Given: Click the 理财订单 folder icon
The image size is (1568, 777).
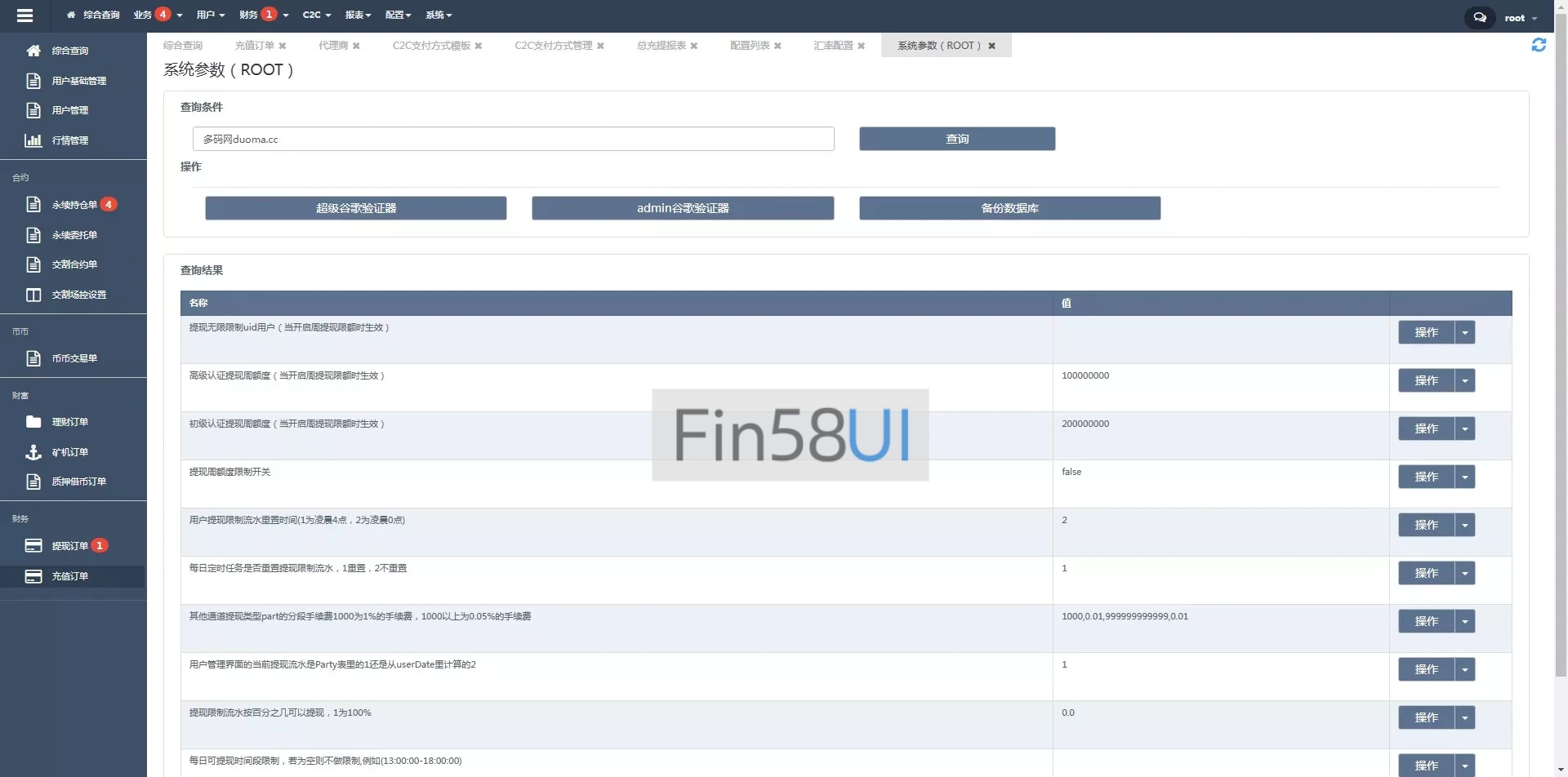Looking at the screenshot, I should coord(33,422).
